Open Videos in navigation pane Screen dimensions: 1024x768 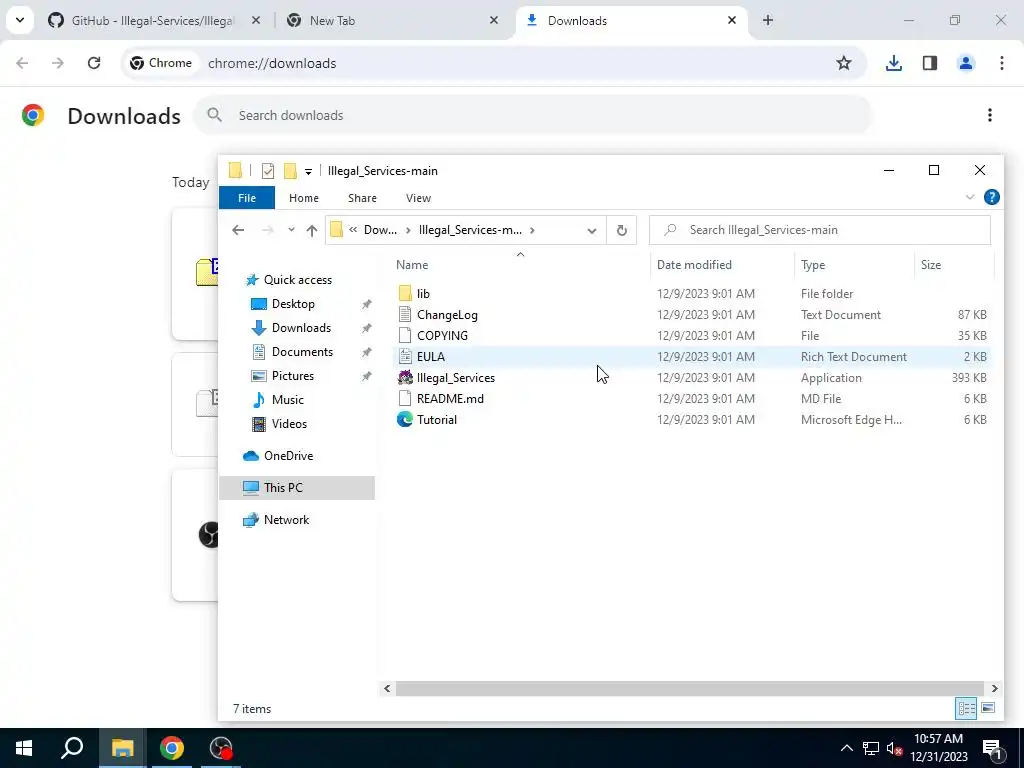point(289,424)
